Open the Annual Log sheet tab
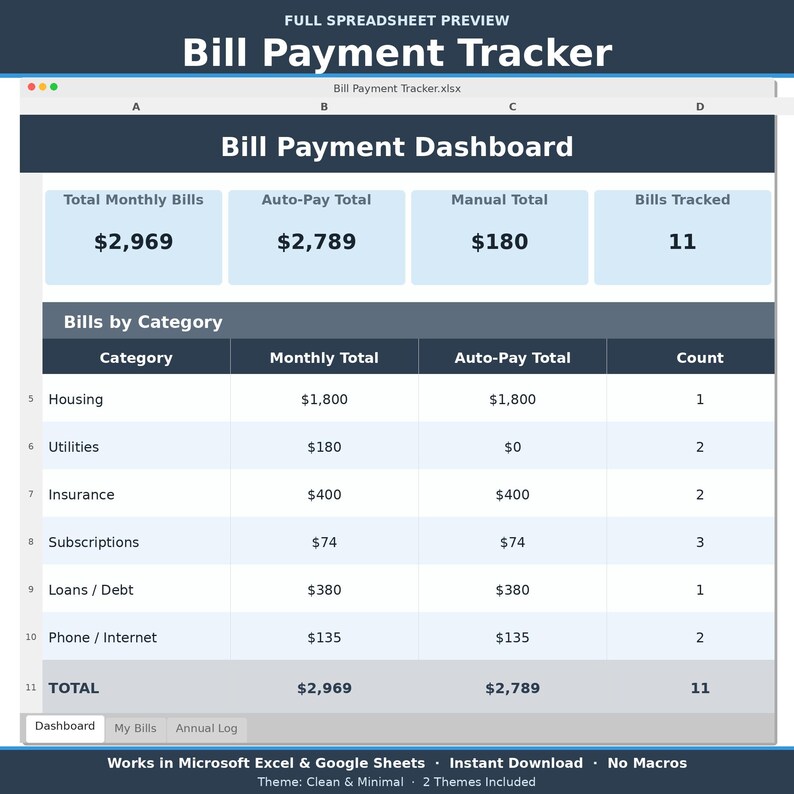Viewport: 794px width, 794px height. (206, 729)
